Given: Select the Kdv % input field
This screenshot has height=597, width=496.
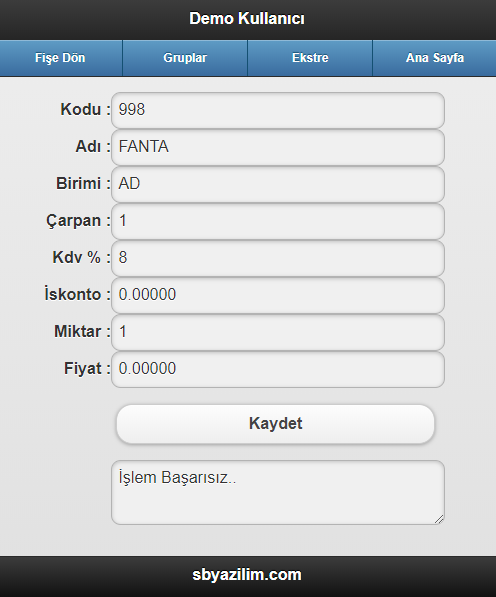Looking at the screenshot, I should 278,258.
